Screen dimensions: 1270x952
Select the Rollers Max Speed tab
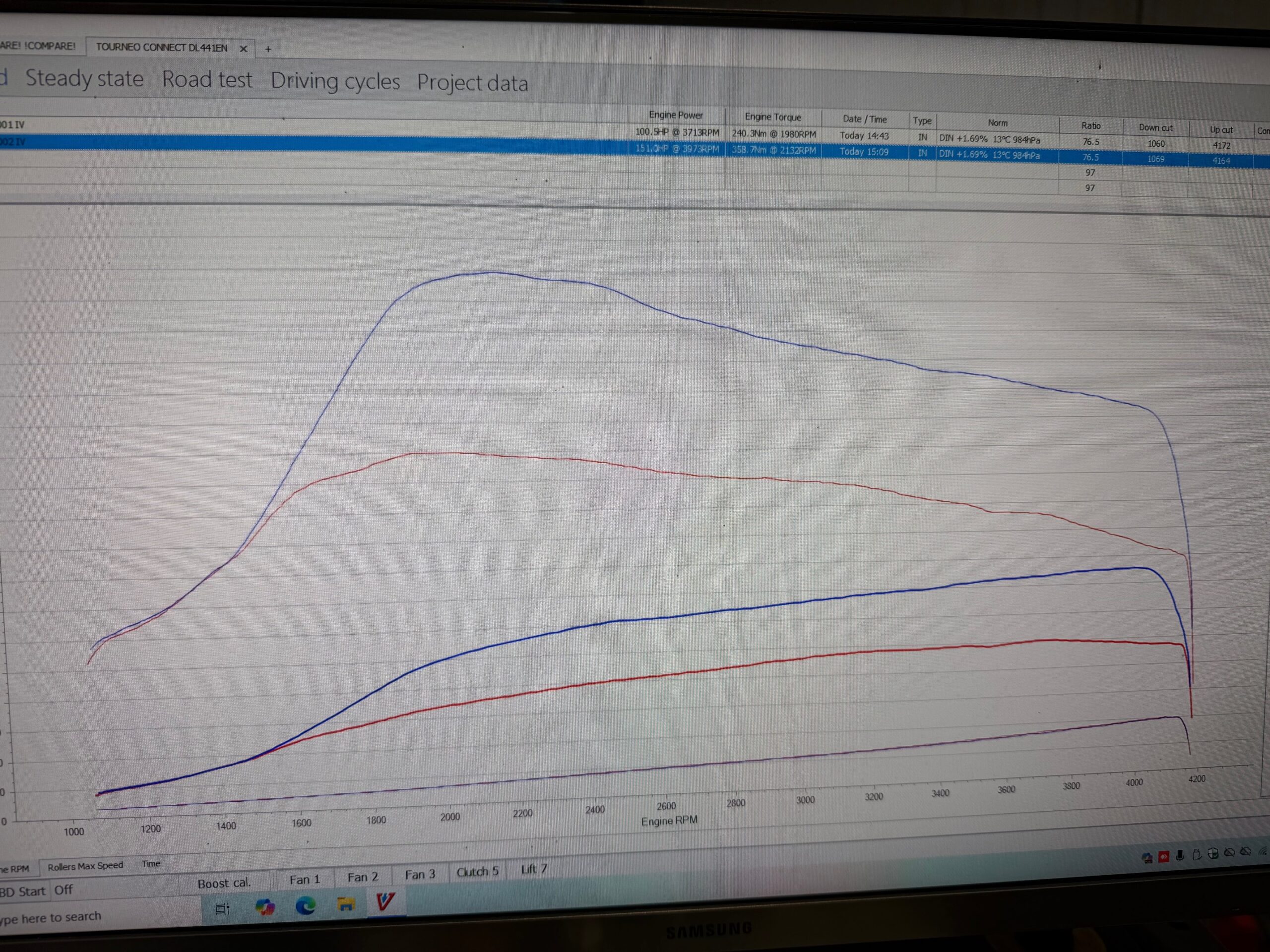pyautogui.click(x=85, y=866)
